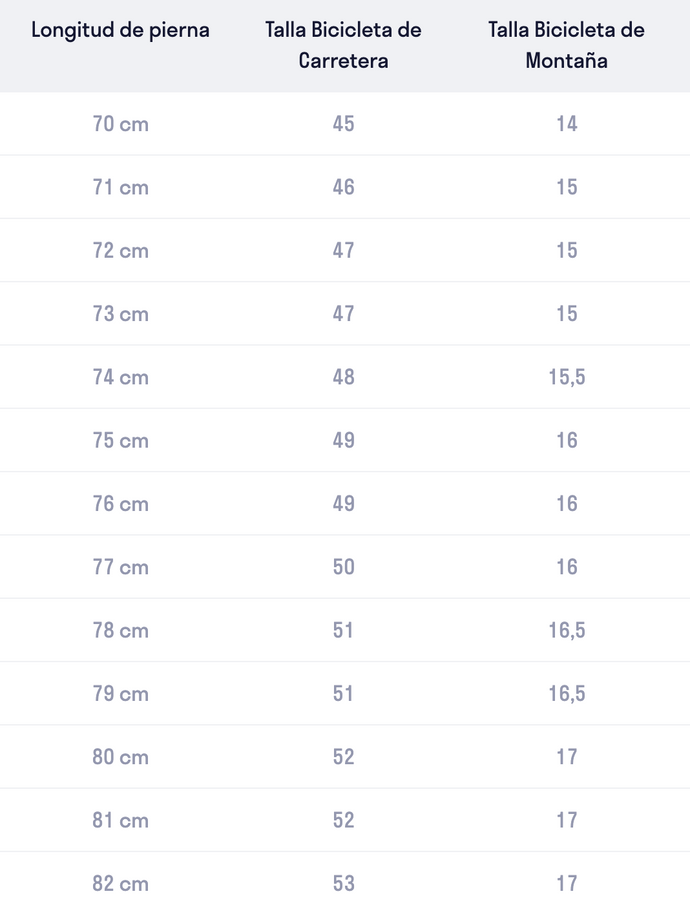Click road bike size 45
The image size is (690, 907).
343,124
